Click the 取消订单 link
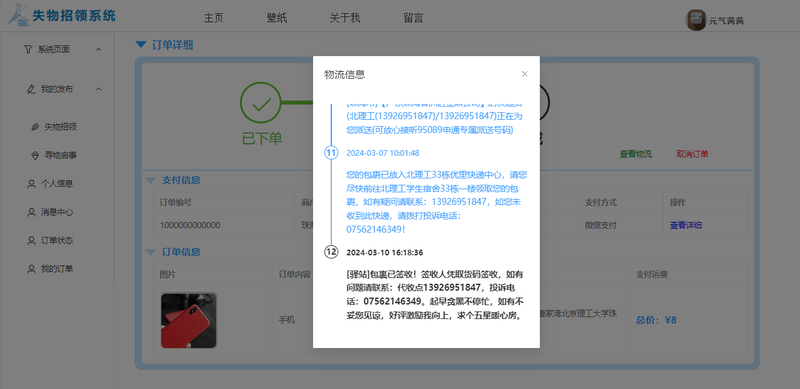Viewport: 800px width, 389px height. pos(692,154)
